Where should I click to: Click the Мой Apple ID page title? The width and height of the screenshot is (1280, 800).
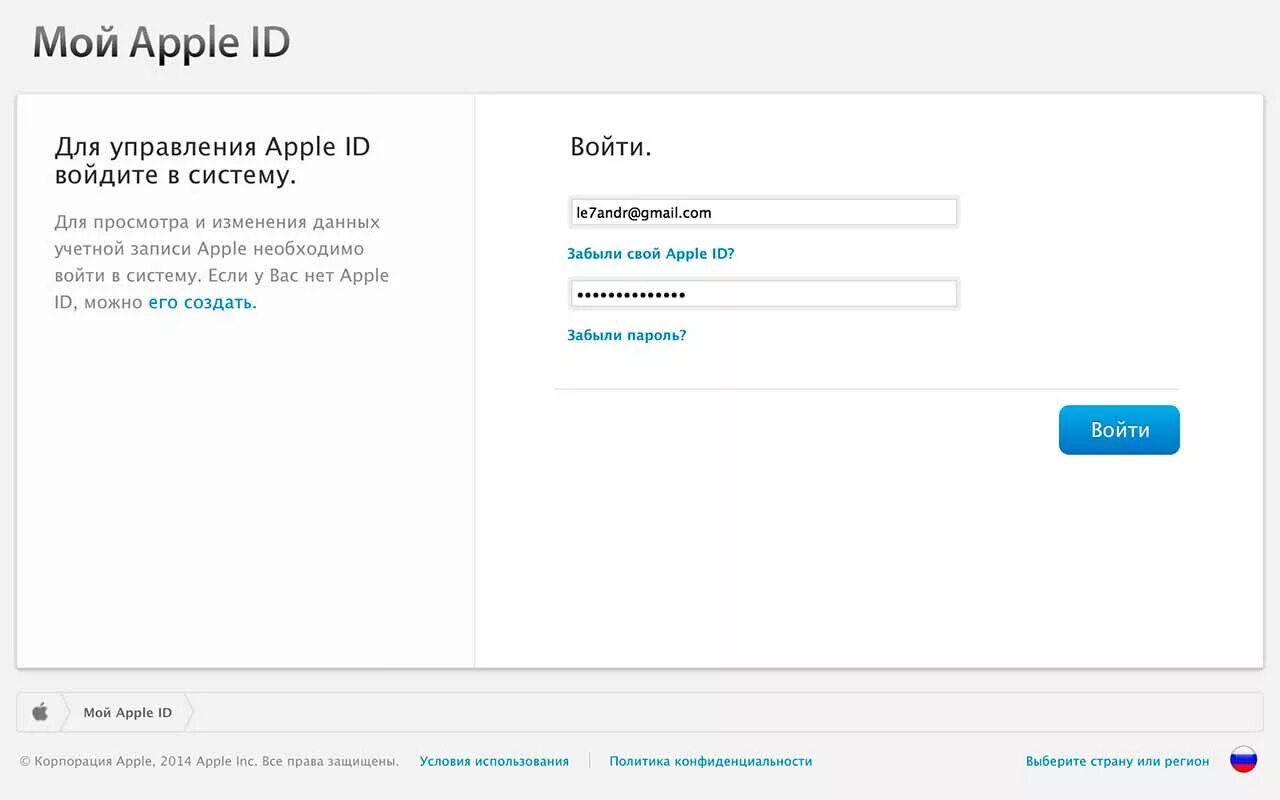pyautogui.click(x=161, y=43)
